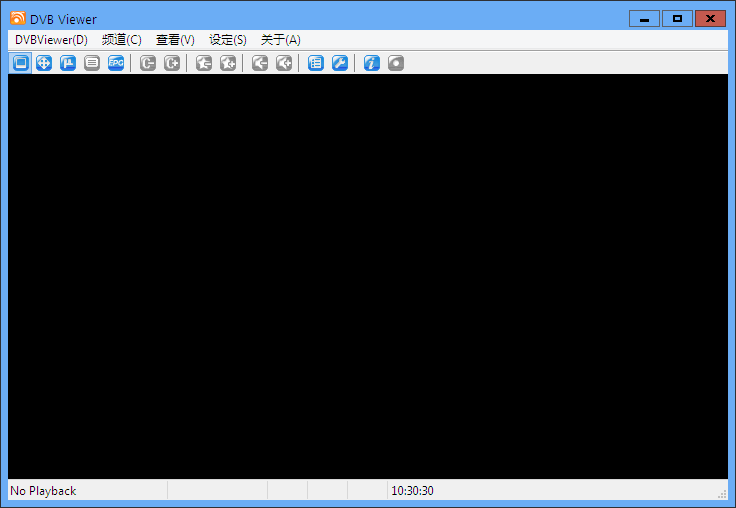Click the DVB Viewer title bar app icon
This screenshot has height=508, width=736.
pyautogui.click(x=18, y=18)
